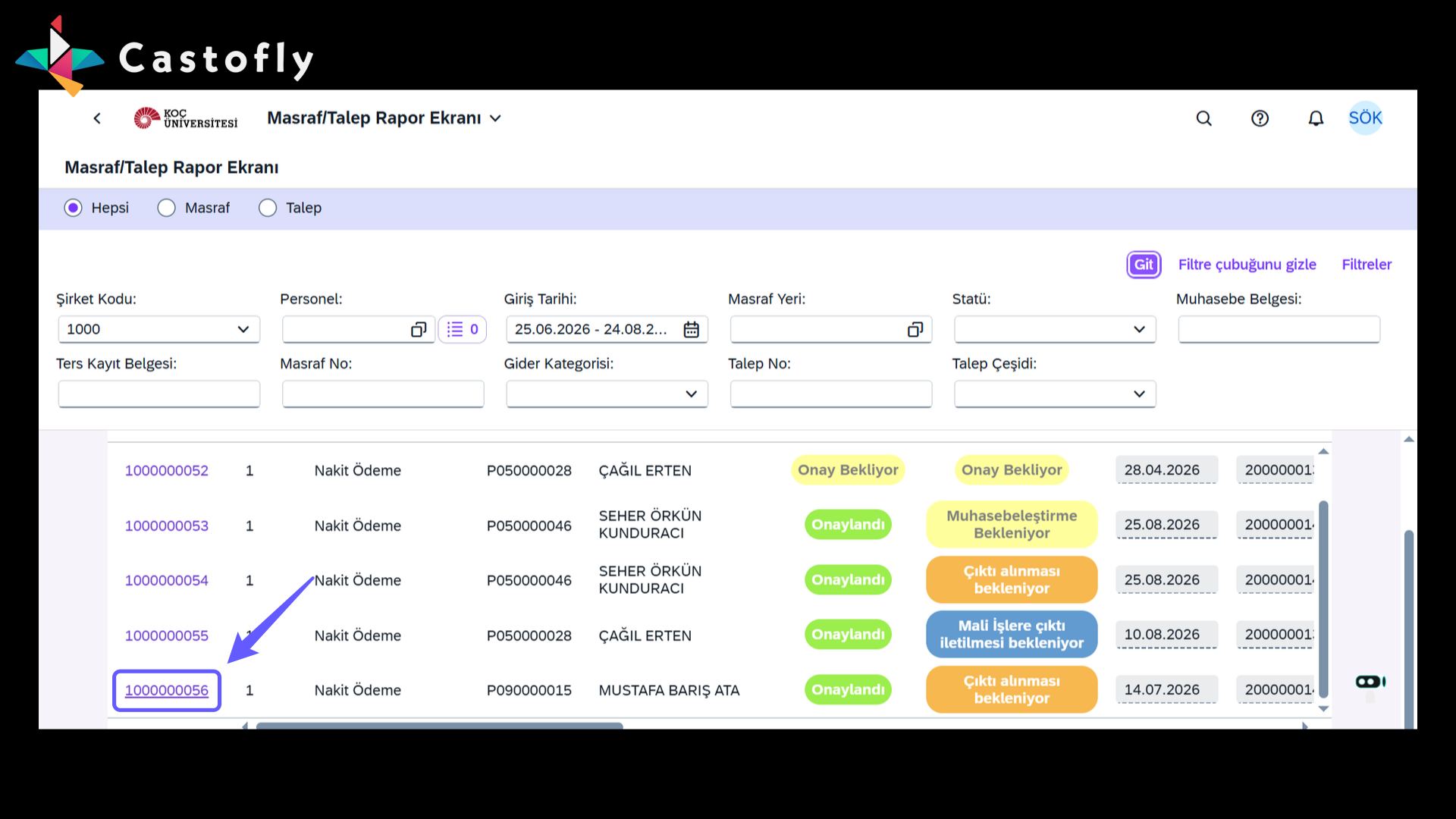Open the search magnifier icon
Viewport: 1456px width, 819px height.
click(1203, 118)
